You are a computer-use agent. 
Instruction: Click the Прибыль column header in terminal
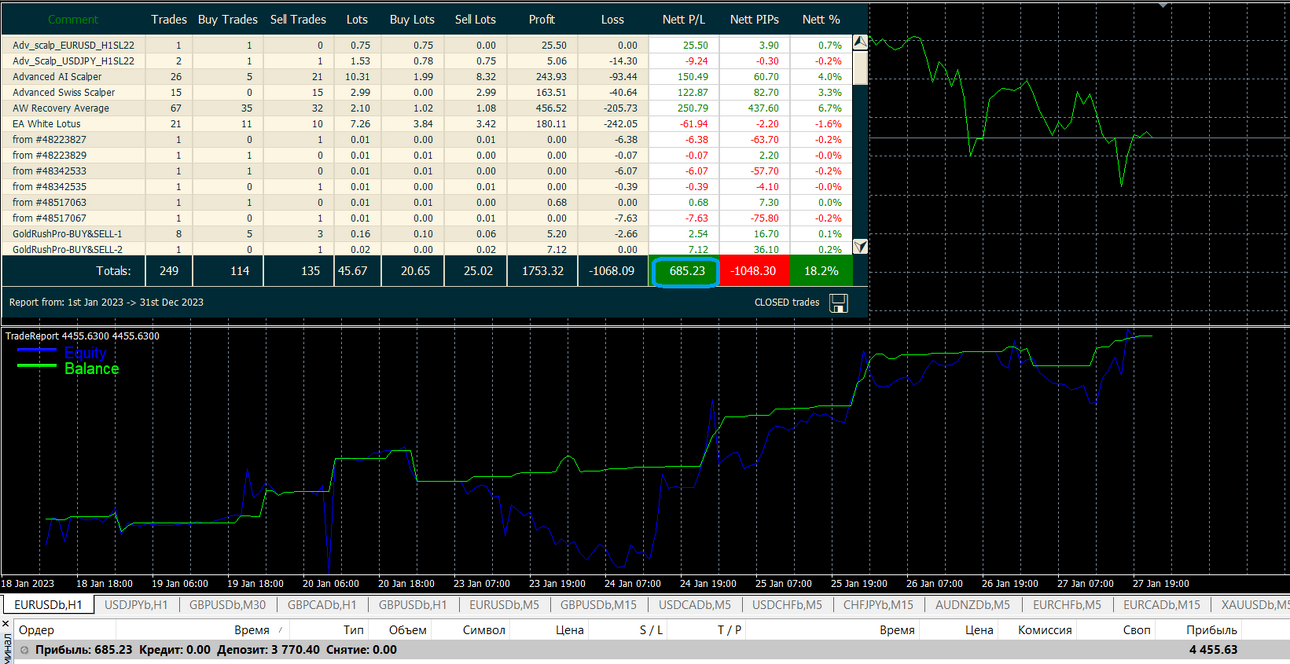click(x=1211, y=630)
